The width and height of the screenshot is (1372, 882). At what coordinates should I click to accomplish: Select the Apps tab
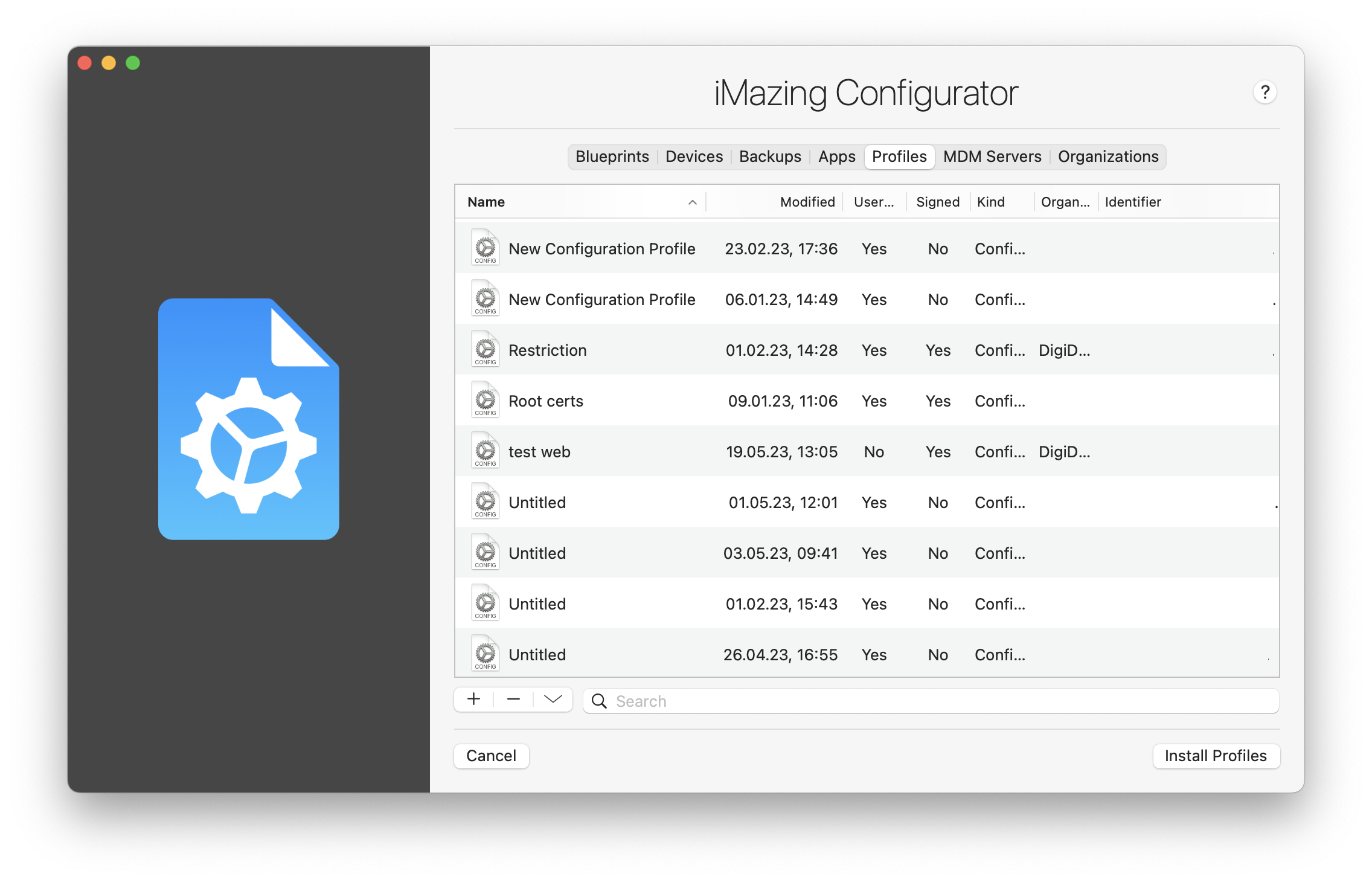836,156
